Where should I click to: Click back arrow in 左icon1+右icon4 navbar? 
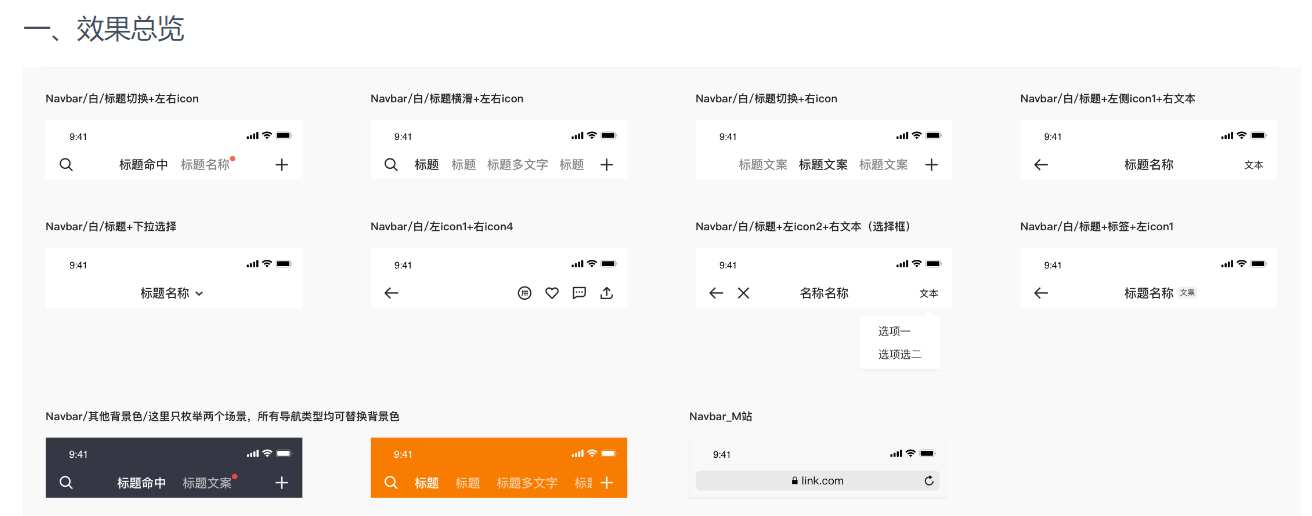click(x=391, y=293)
